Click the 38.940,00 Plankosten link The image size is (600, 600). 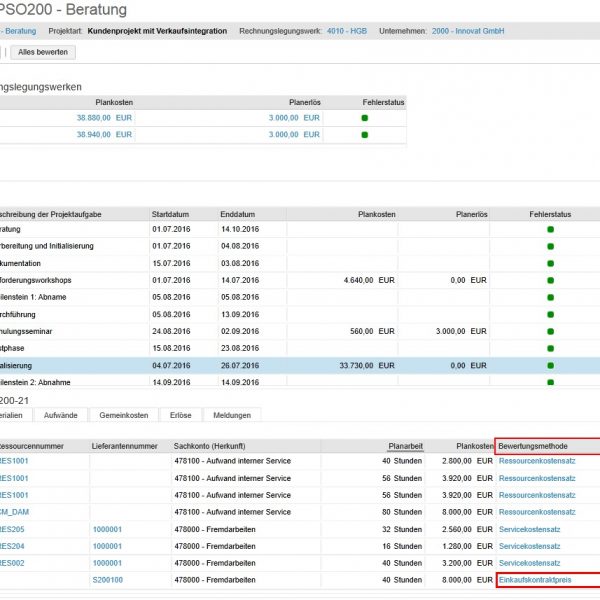tap(95, 135)
